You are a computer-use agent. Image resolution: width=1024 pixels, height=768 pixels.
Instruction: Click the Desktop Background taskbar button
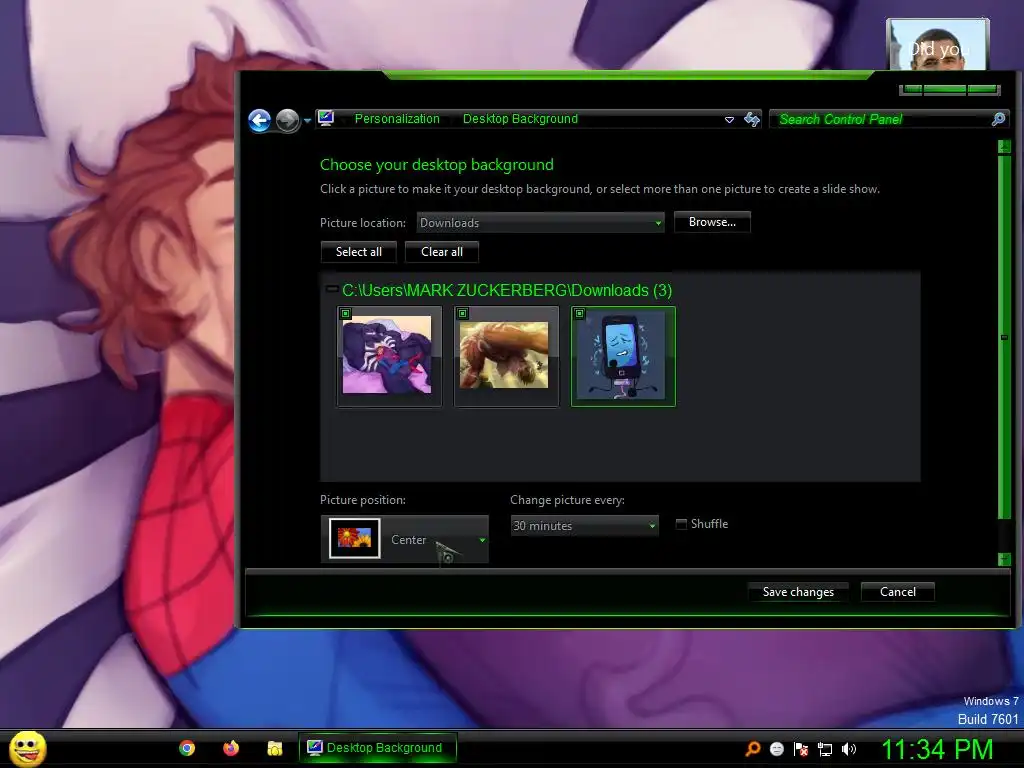(x=377, y=748)
